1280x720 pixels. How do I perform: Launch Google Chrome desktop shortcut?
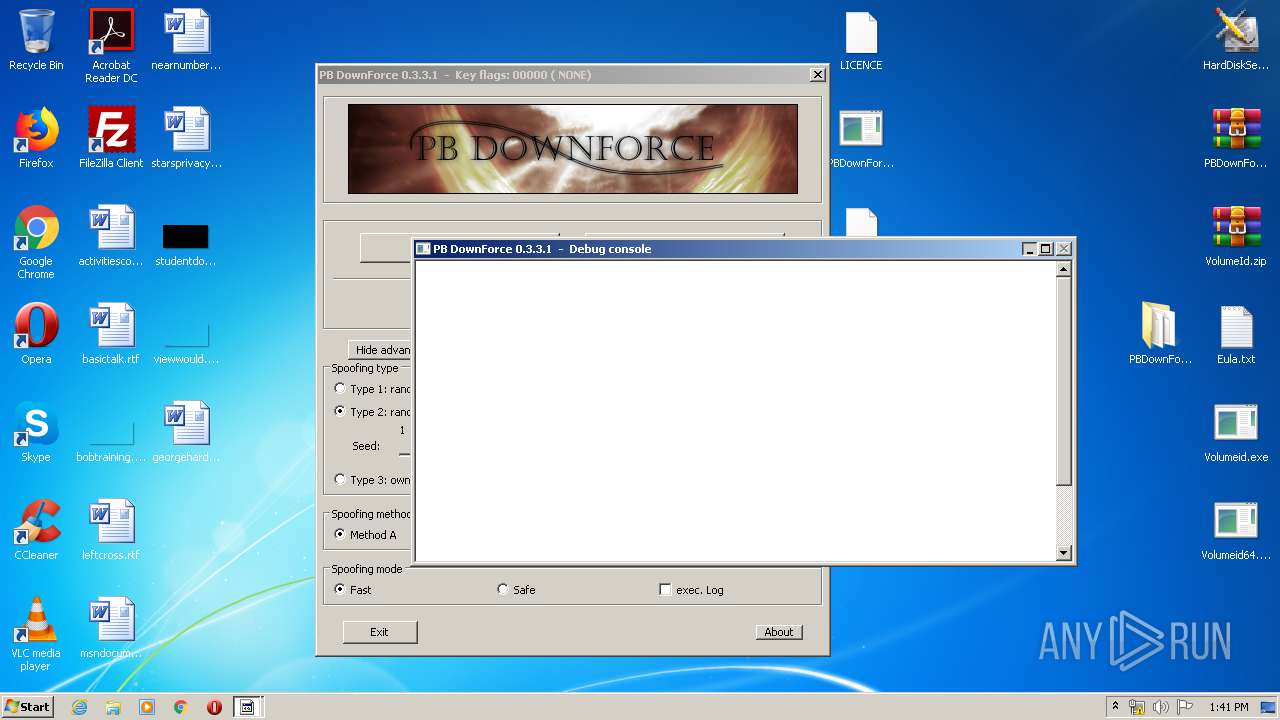(x=36, y=243)
